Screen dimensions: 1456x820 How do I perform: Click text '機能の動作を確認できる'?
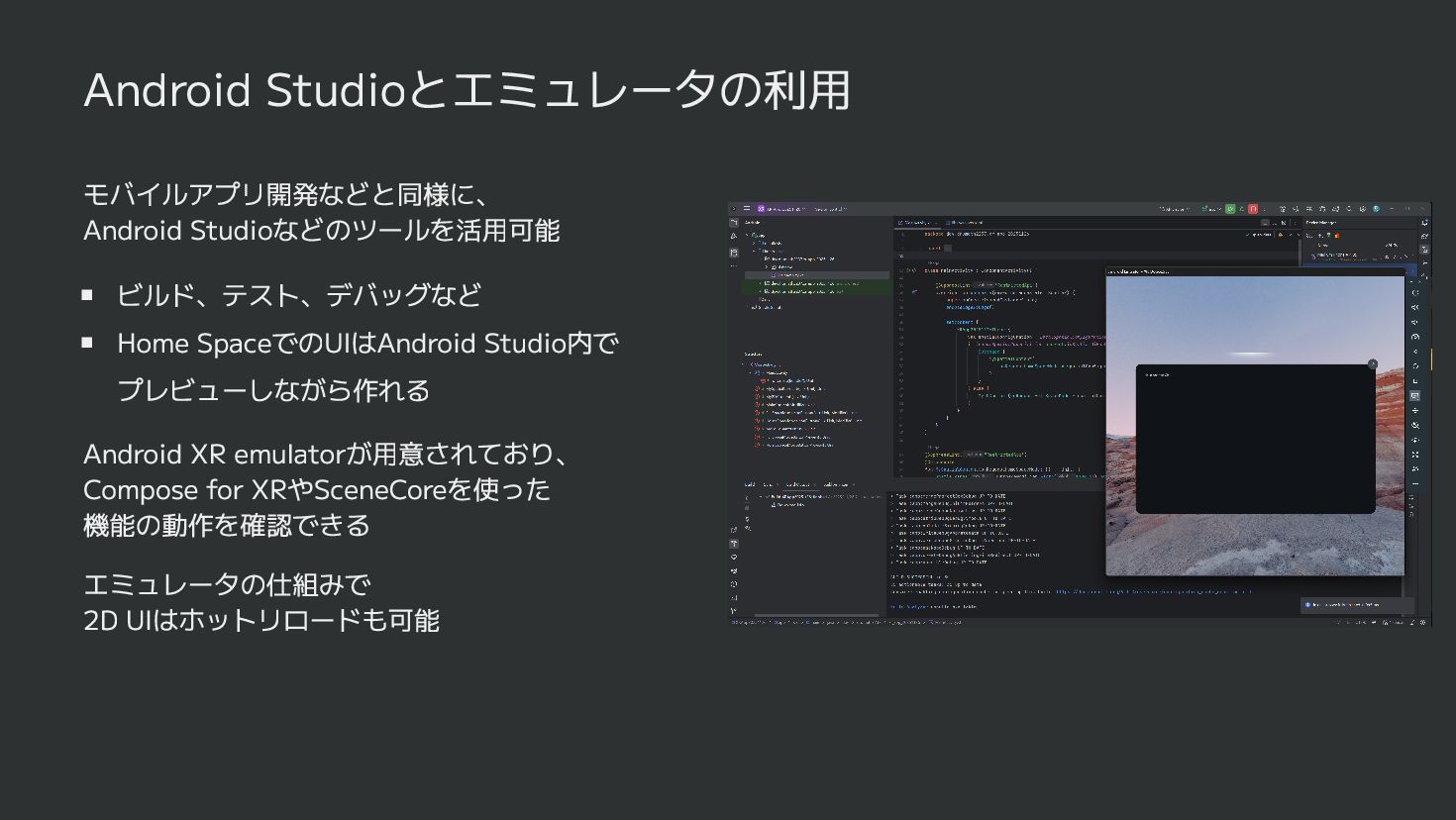[x=227, y=525]
